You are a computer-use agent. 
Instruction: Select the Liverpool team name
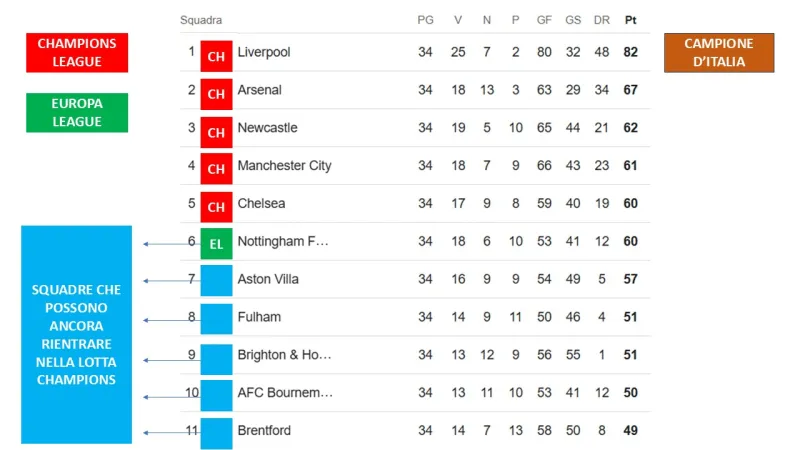[x=264, y=52]
